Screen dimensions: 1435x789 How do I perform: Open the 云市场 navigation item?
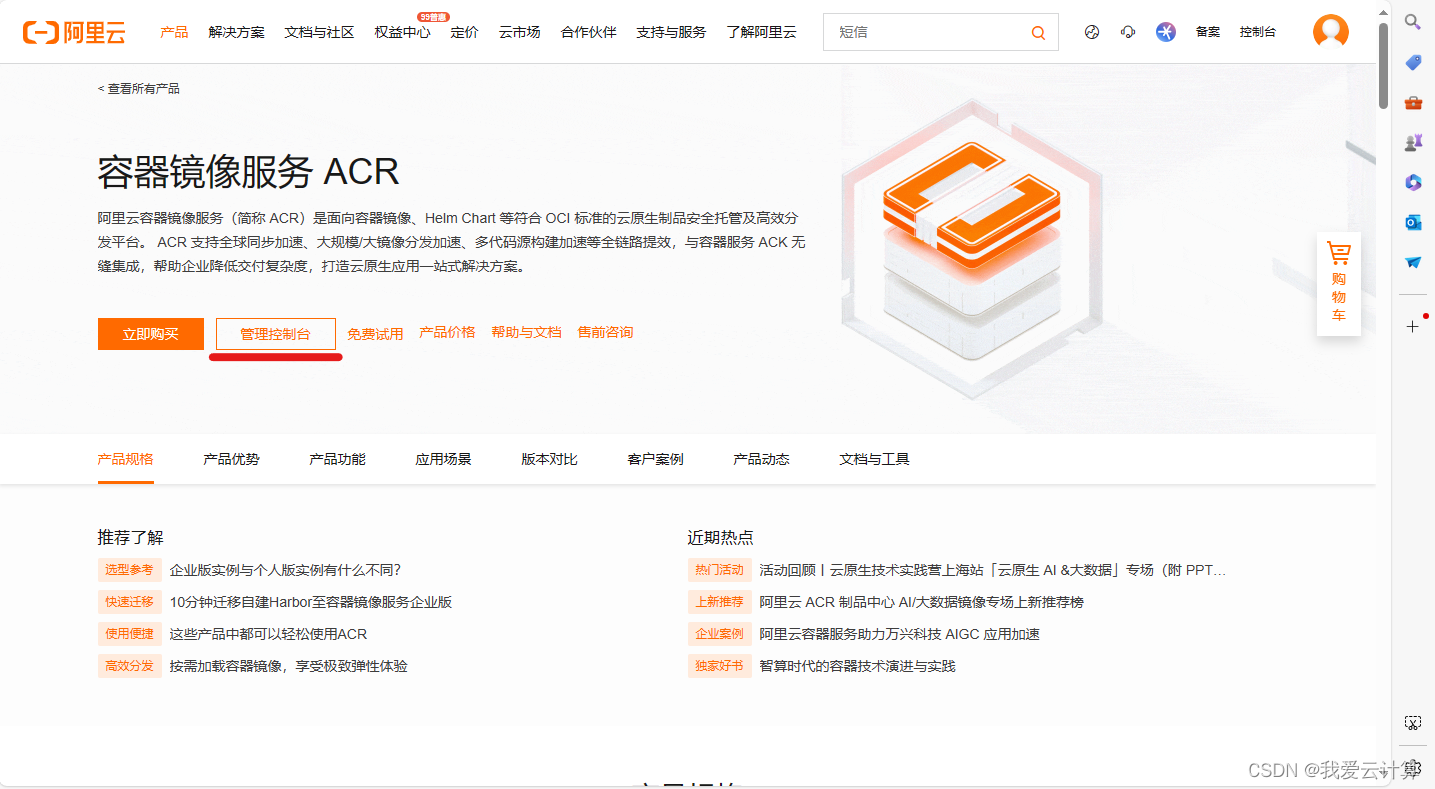coord(520,32)
